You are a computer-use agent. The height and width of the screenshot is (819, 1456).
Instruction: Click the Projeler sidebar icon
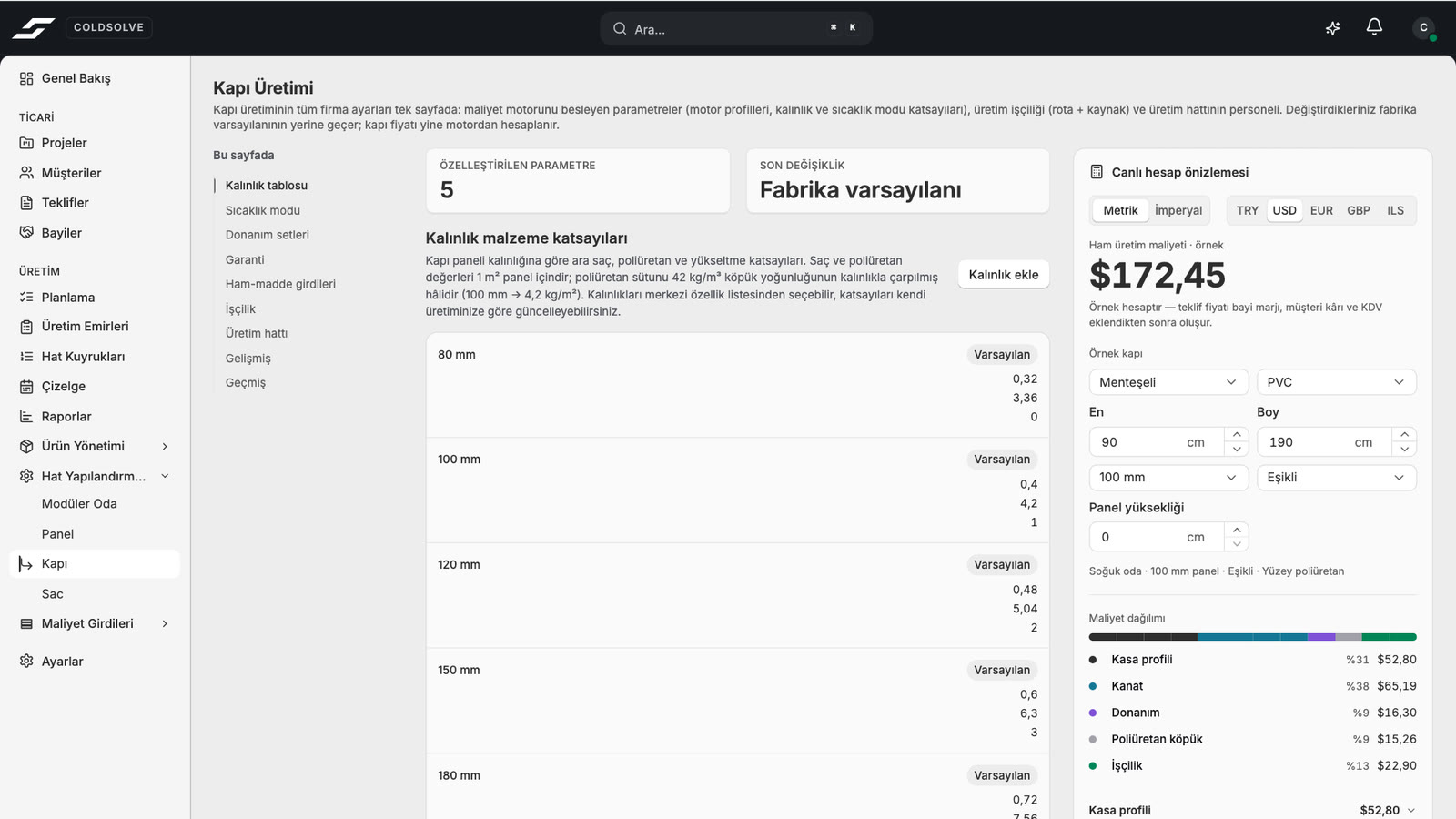coord(26,143)
